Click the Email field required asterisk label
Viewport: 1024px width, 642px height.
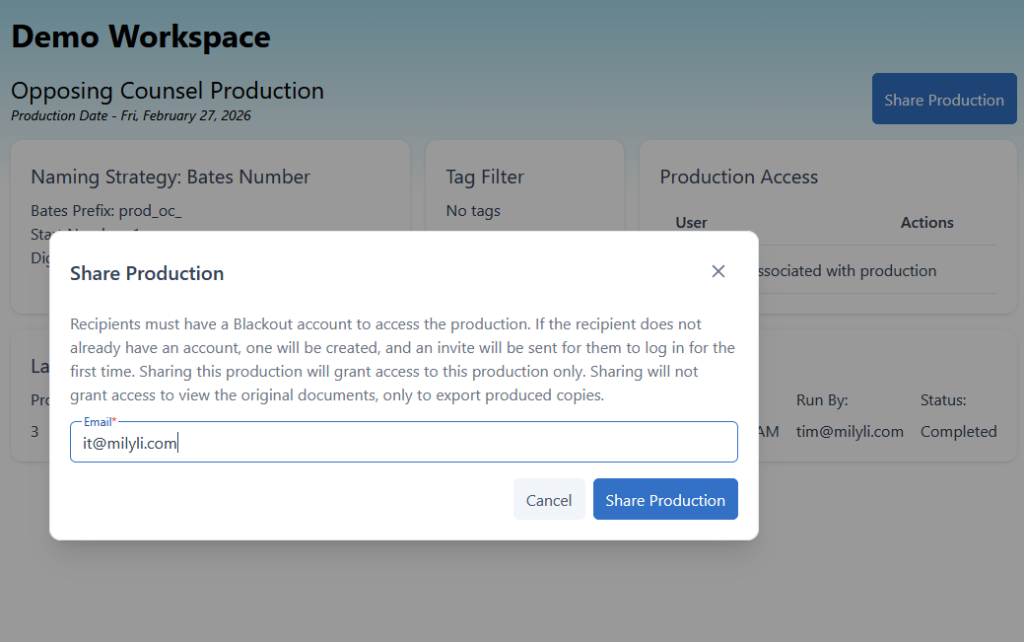tap(98, 421)
